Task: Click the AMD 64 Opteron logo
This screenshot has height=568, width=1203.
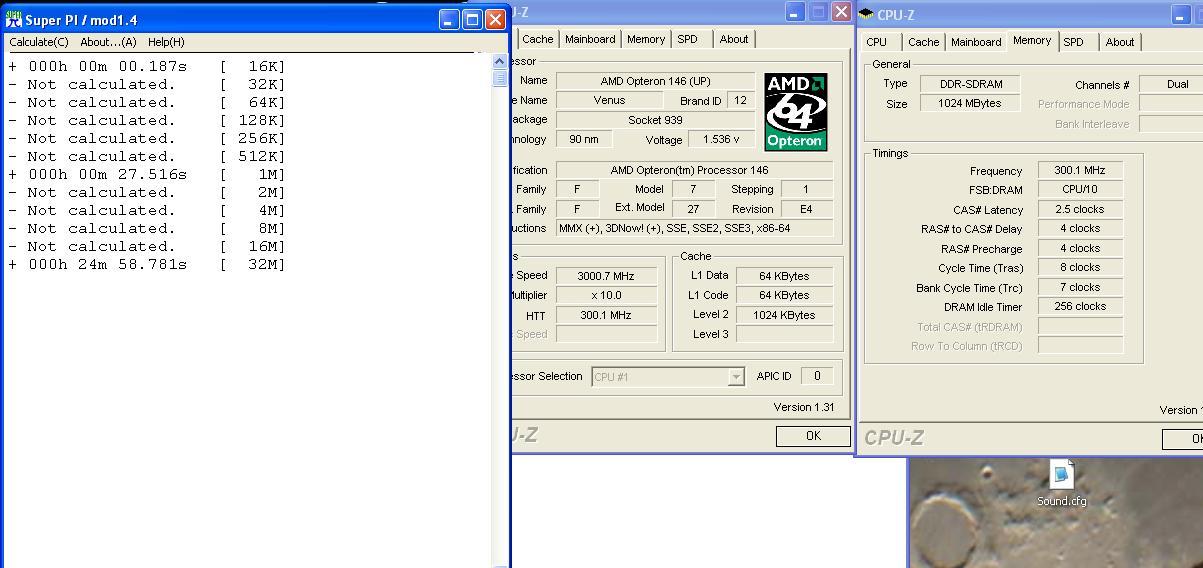Action: pyautogui.click(x=796, y=112)
